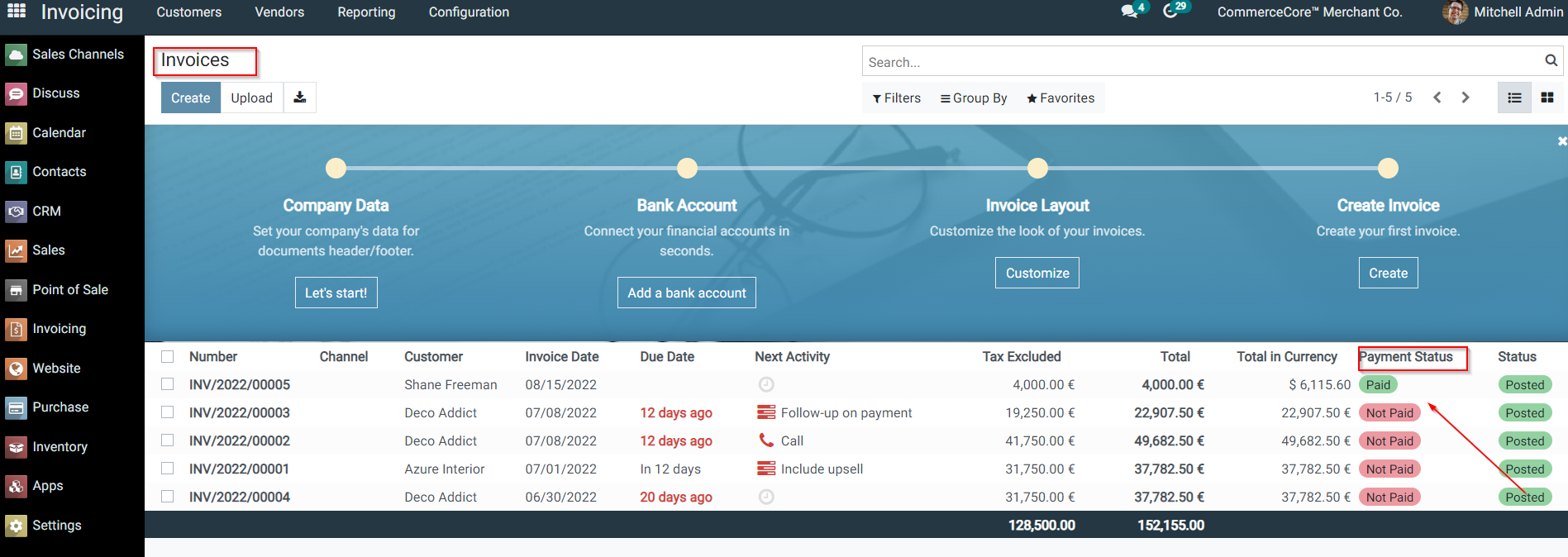Open the Invoicing sidebar icon
This screenshot has height=557, width=1568.
click(16, 329)
